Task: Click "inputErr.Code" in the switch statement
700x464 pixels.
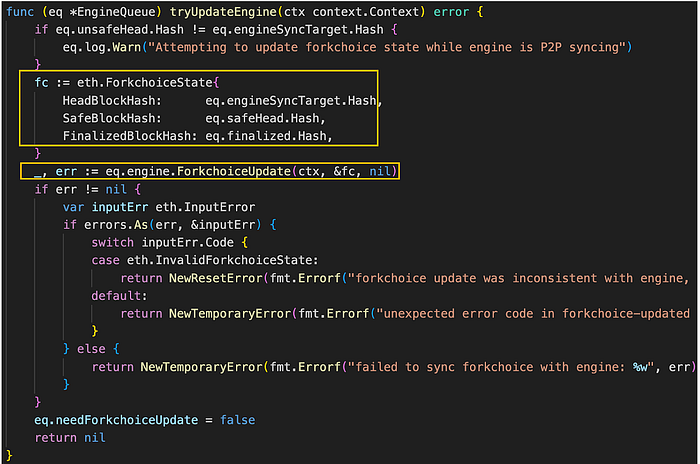Action: coord(188,243)
